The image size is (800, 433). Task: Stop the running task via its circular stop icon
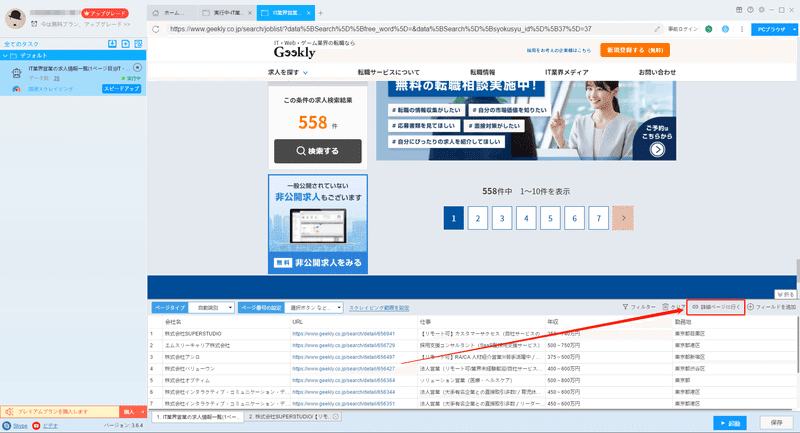(x=137, y=67)
